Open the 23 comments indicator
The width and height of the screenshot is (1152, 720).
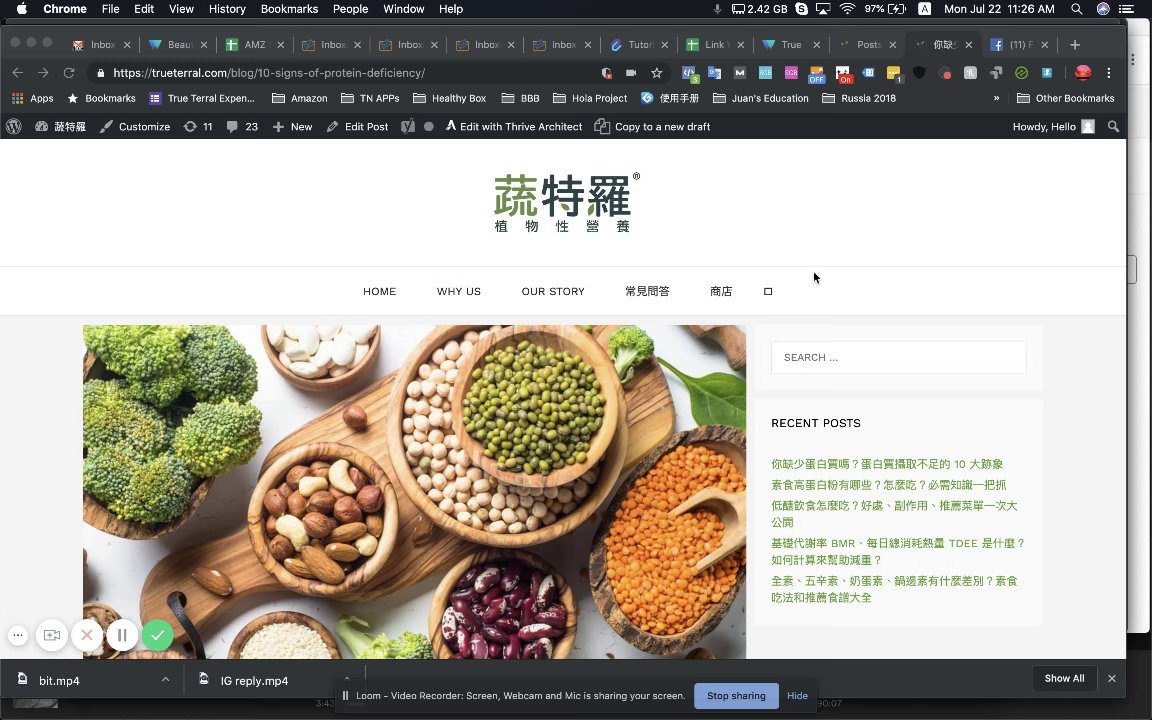click(x=242, y=126)
